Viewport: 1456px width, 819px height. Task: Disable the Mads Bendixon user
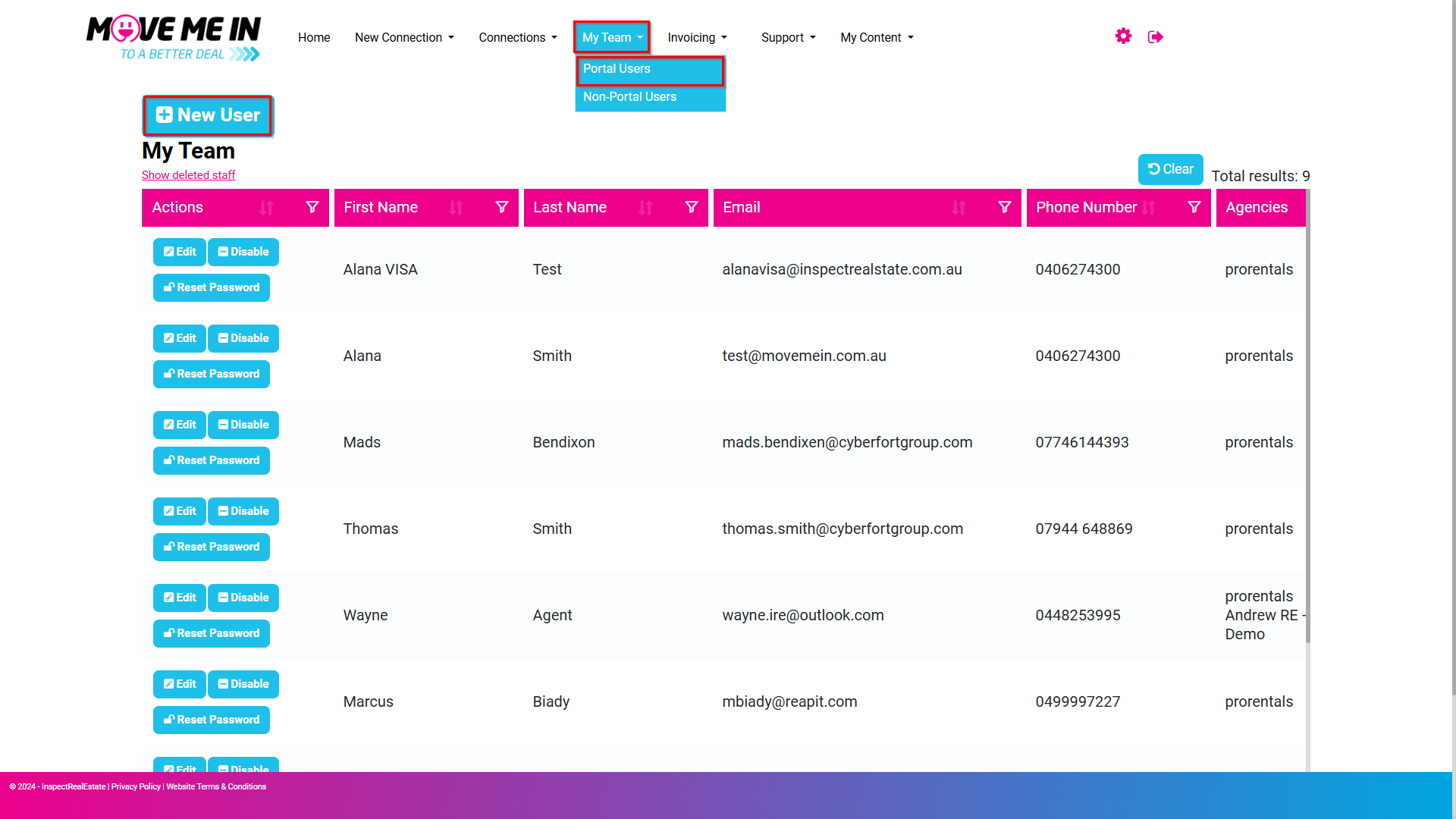pyautogui.click(x=243, y=425)
